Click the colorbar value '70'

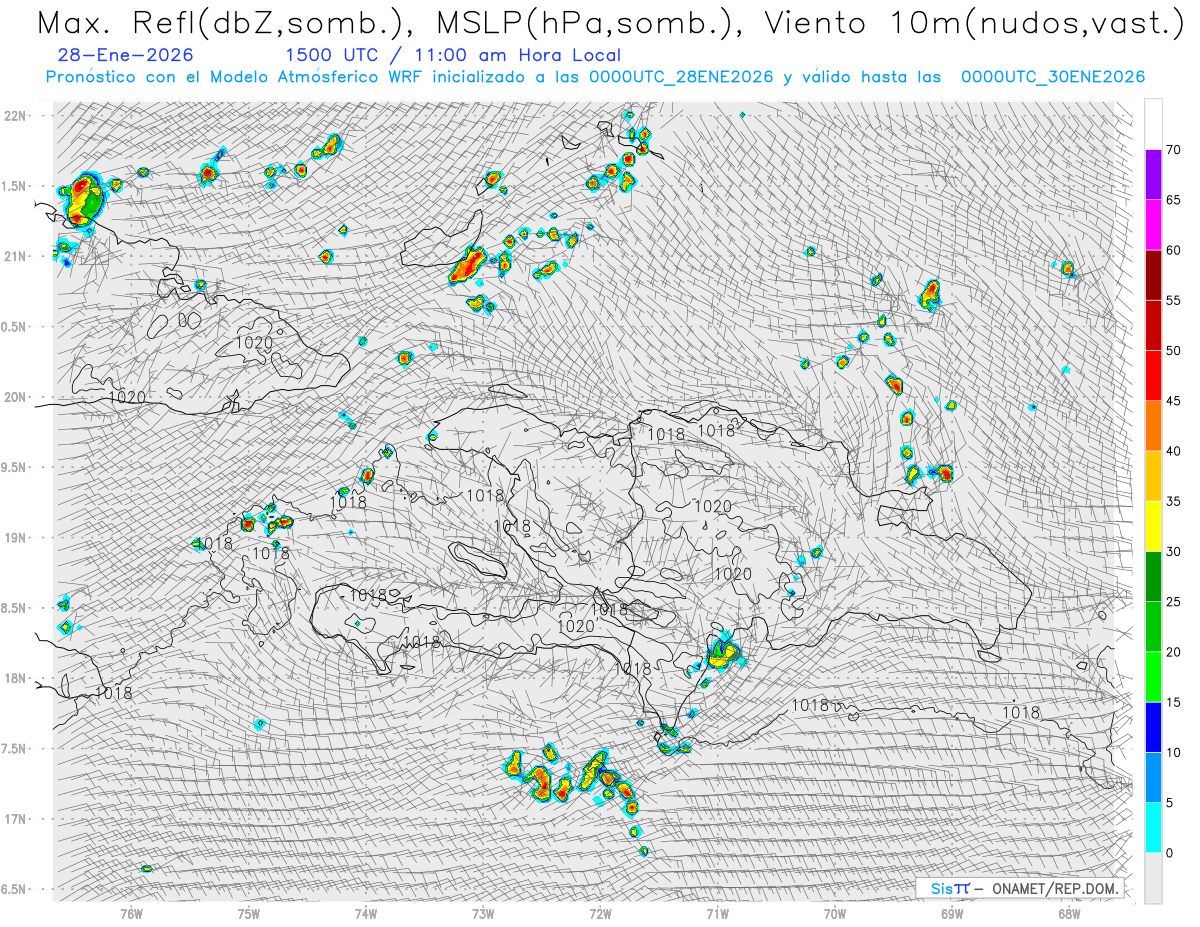pos(1174,150)
